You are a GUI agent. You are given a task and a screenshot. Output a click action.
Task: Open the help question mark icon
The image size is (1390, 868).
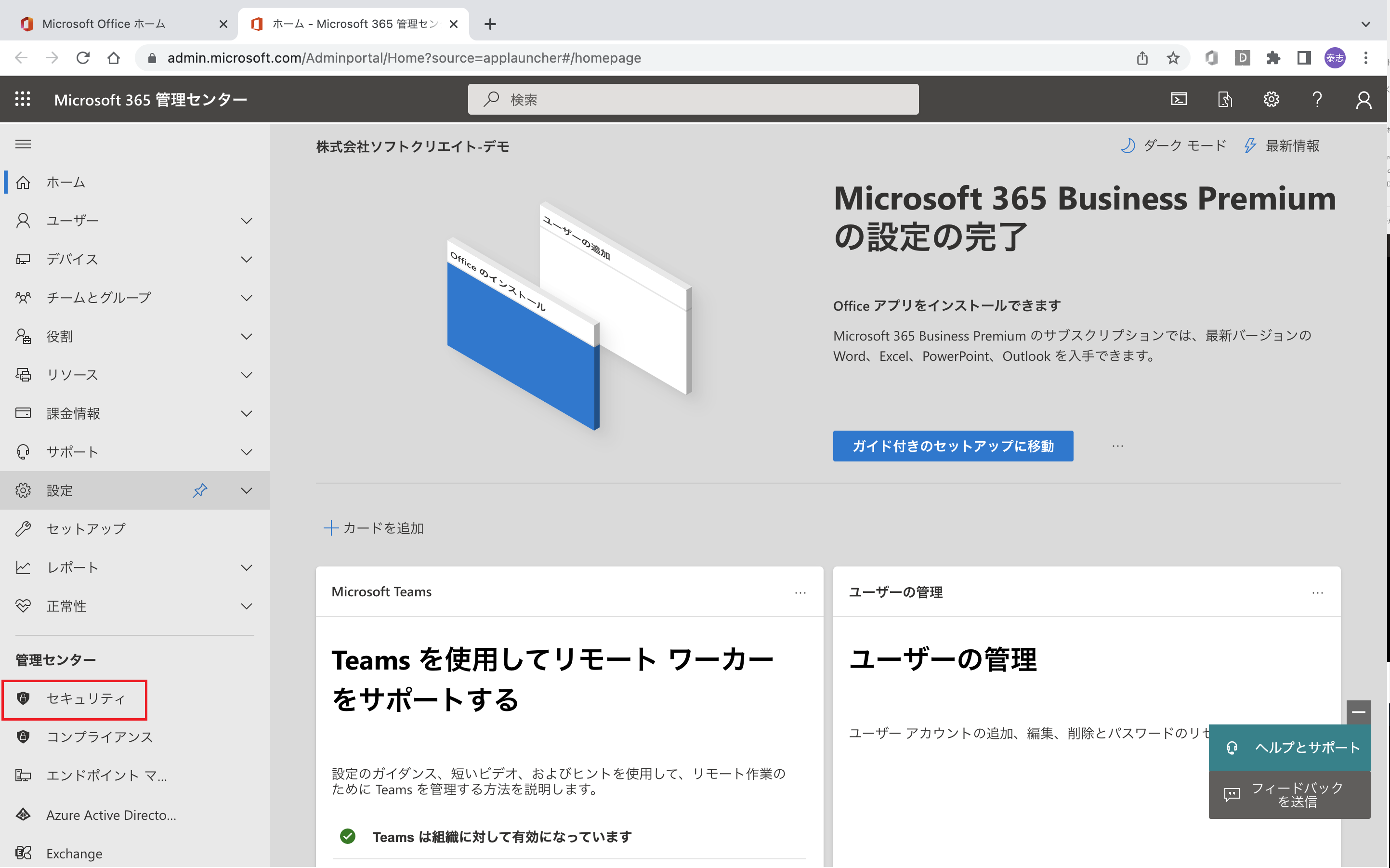tap(1317, 99)
